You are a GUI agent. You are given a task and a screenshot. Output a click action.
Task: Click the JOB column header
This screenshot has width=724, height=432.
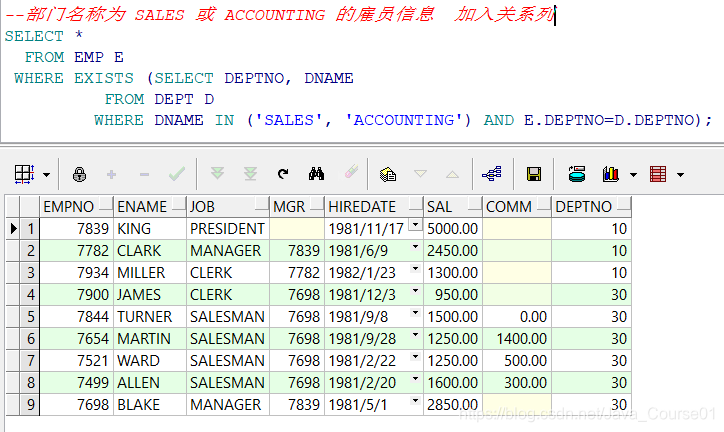tap(228, 206)
